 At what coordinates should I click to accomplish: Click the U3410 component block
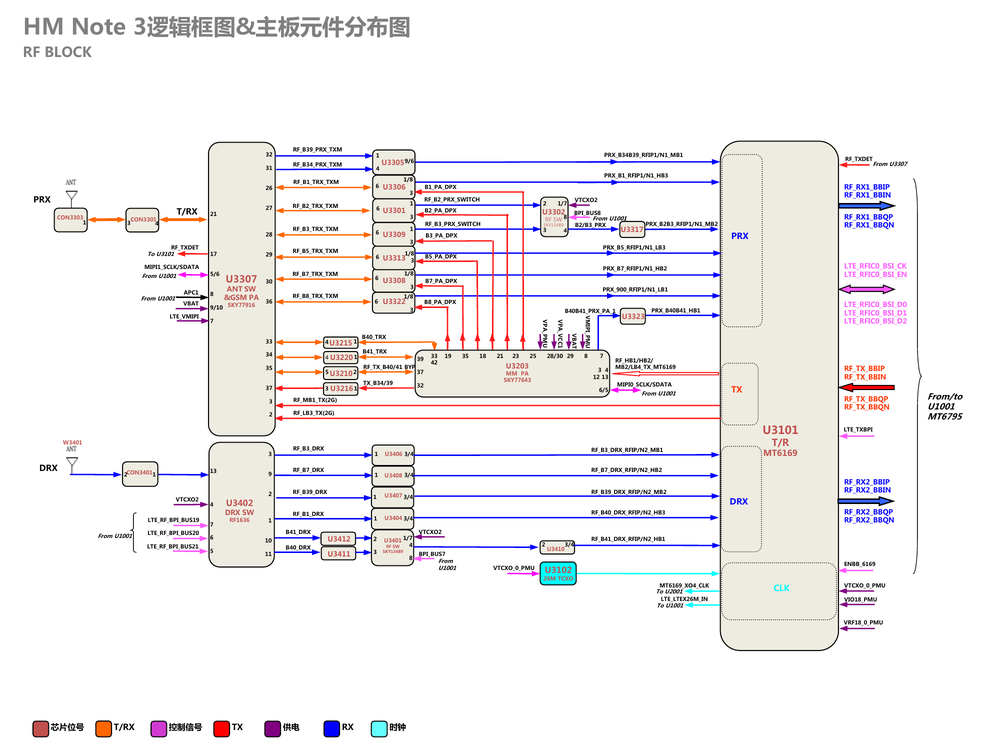pos(558,547)
